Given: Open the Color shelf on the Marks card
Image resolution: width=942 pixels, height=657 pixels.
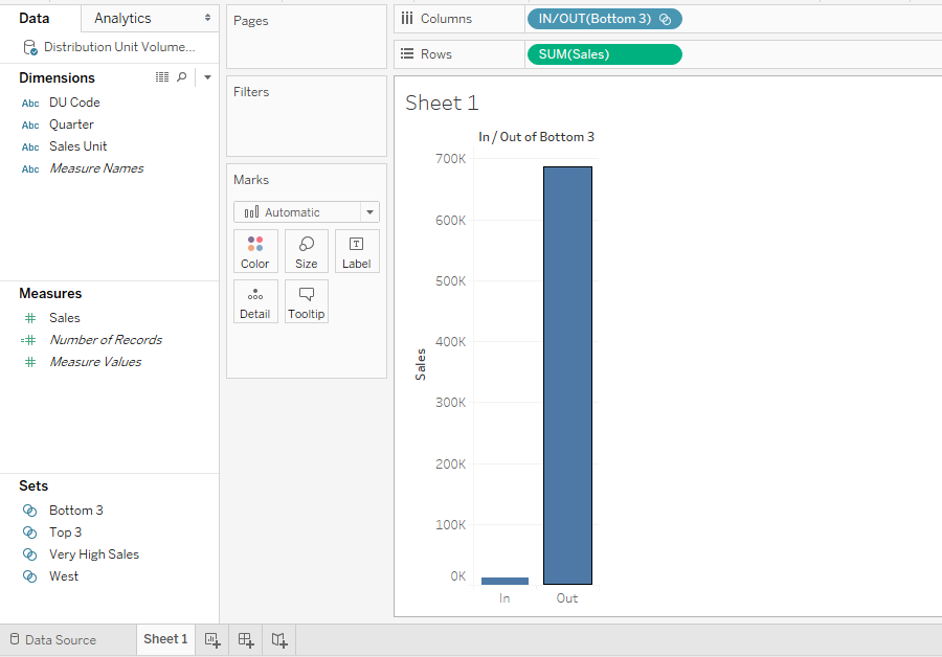Looking at the screenshot, I should pyautogui.click(x=255, y=250).
